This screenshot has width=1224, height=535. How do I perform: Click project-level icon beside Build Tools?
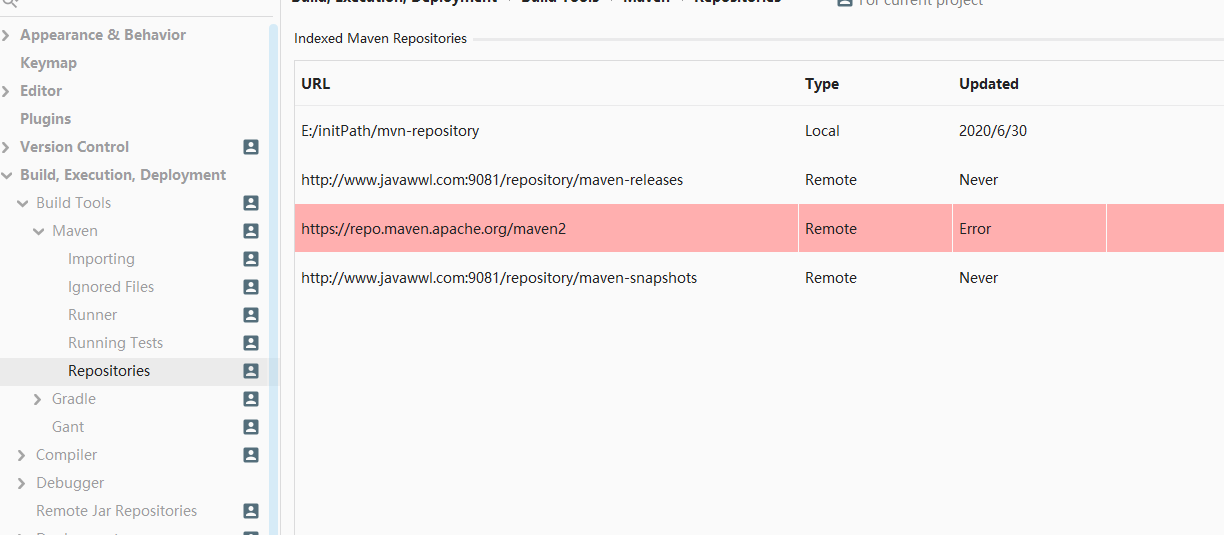(251, 203)
